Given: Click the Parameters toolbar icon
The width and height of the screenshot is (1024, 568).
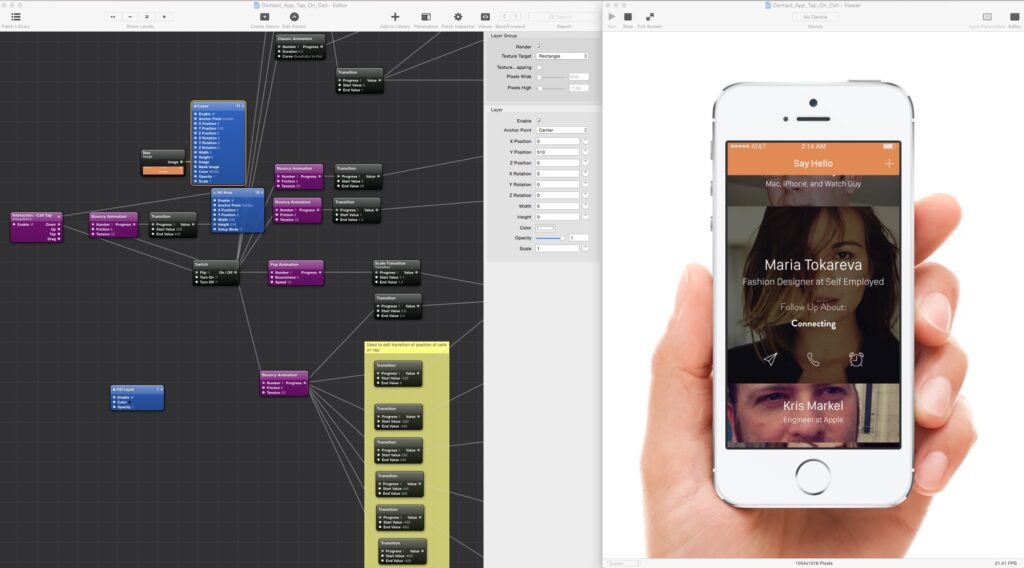Looking at the screenshot, I should [425, 17].
